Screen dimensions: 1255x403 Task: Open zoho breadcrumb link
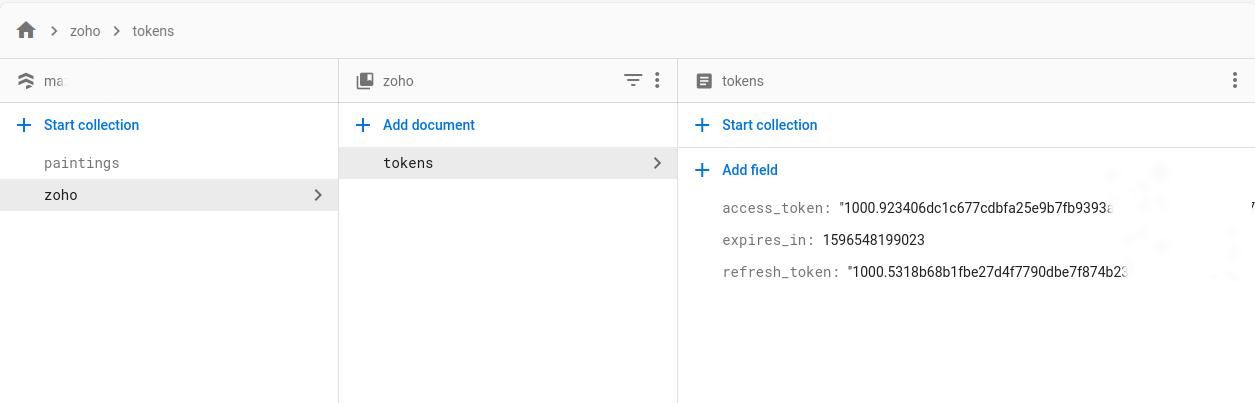[85, 31]
